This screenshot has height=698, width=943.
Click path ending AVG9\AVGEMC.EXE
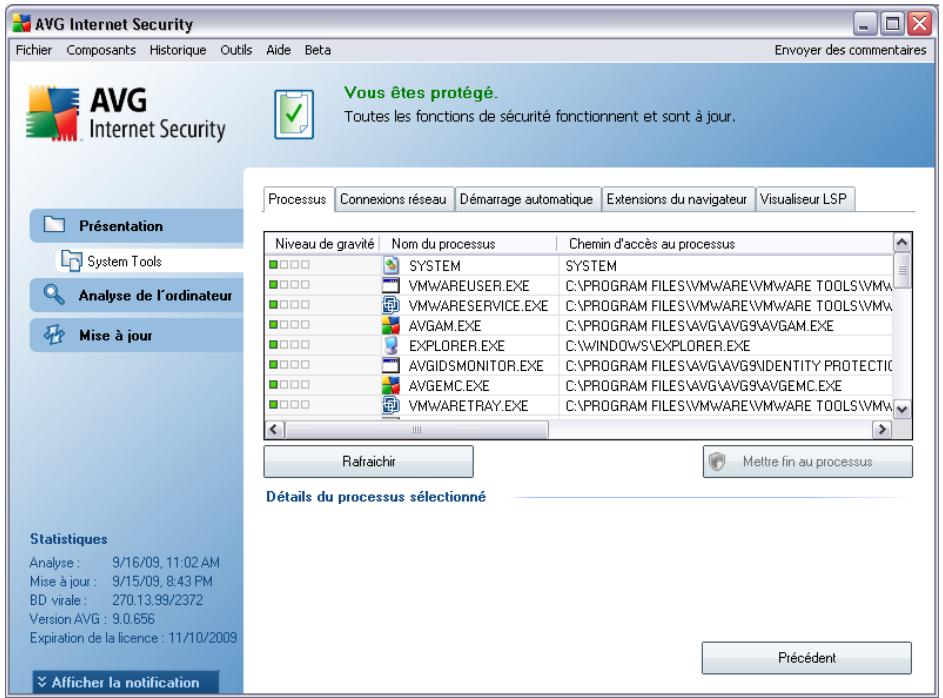pyautogui.click(x=704, y=385)
